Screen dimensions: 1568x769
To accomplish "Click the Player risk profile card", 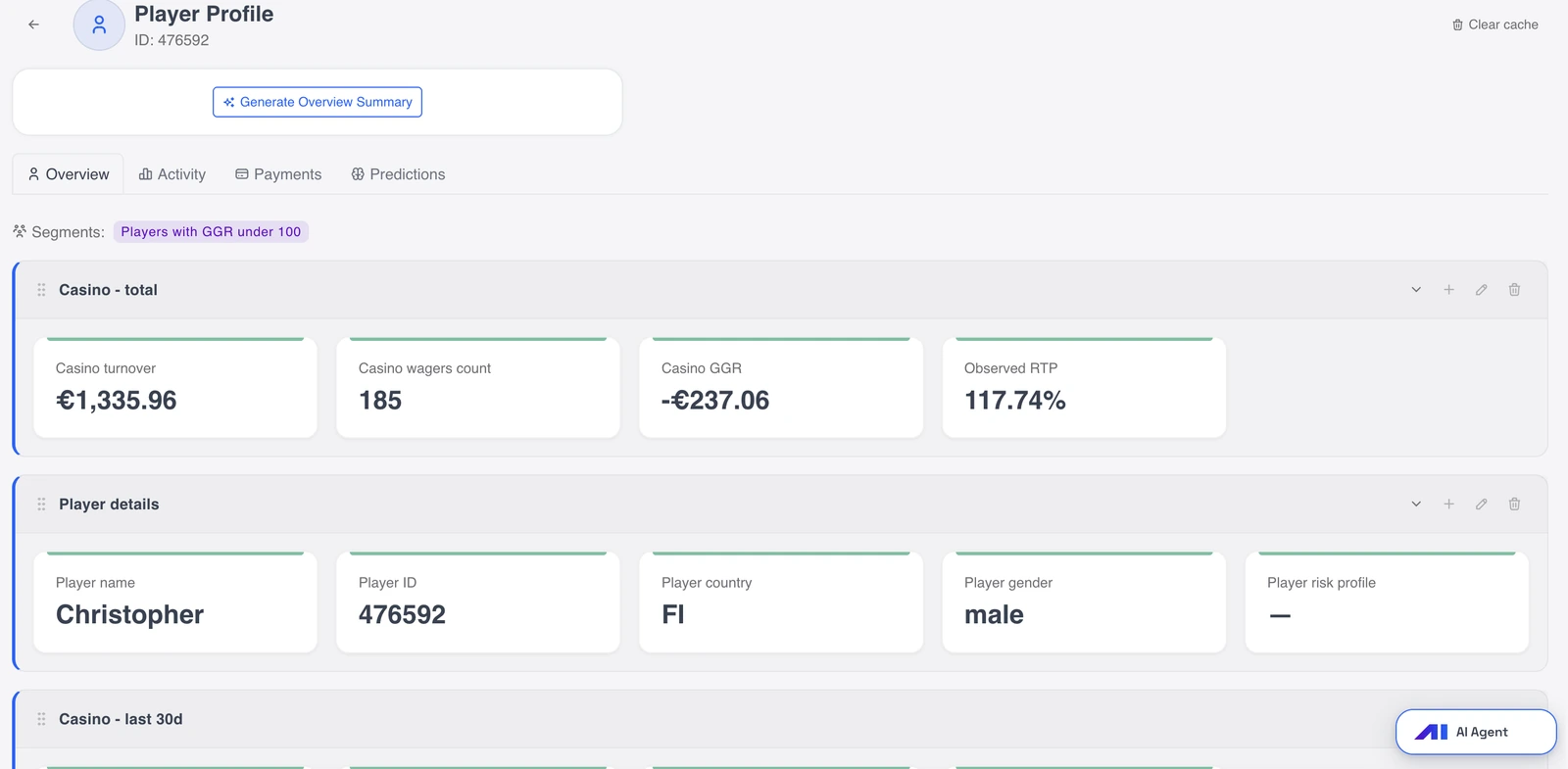I will tap(1387, 602).
